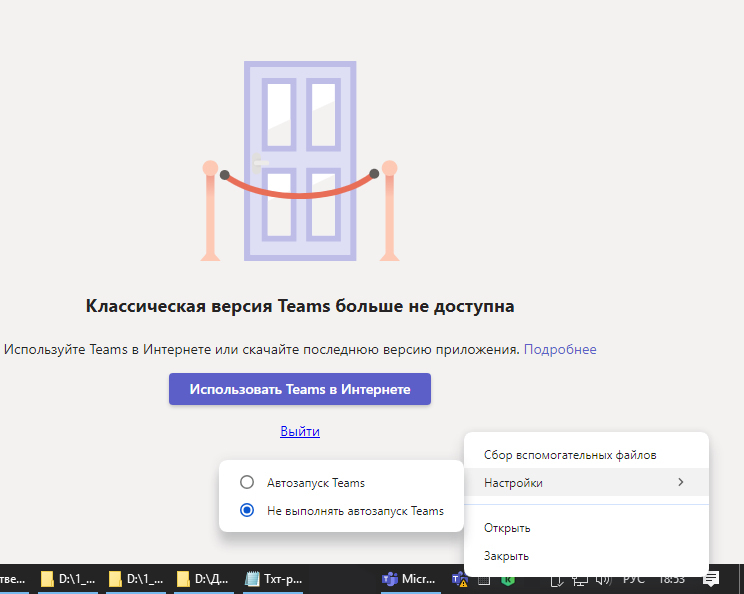Click the Teams tray icon with warning badge

coord(460,578)
